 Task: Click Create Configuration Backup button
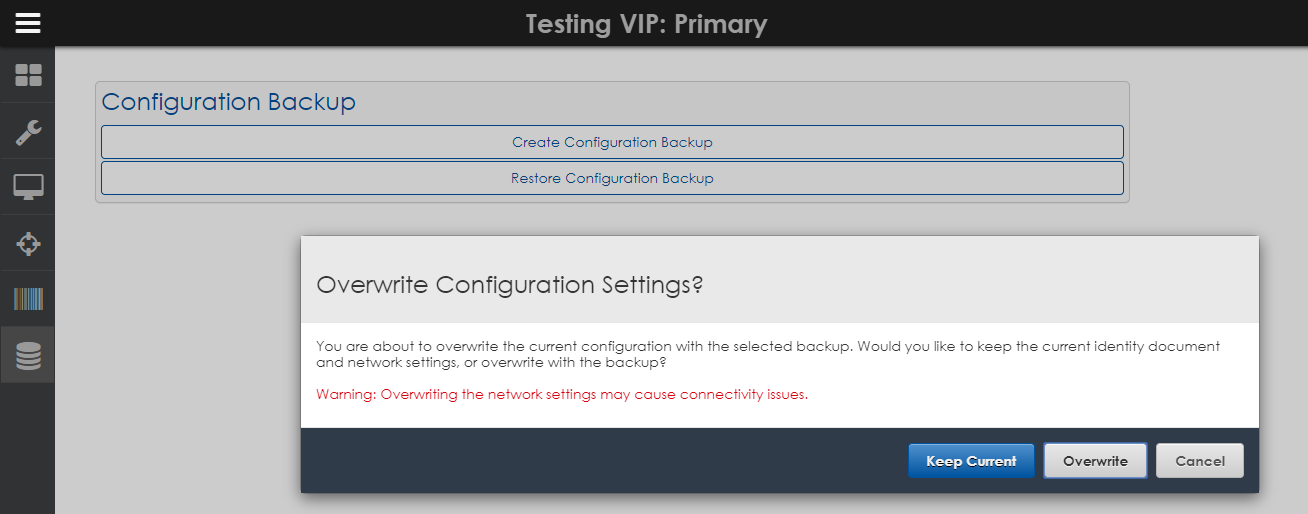612,142
